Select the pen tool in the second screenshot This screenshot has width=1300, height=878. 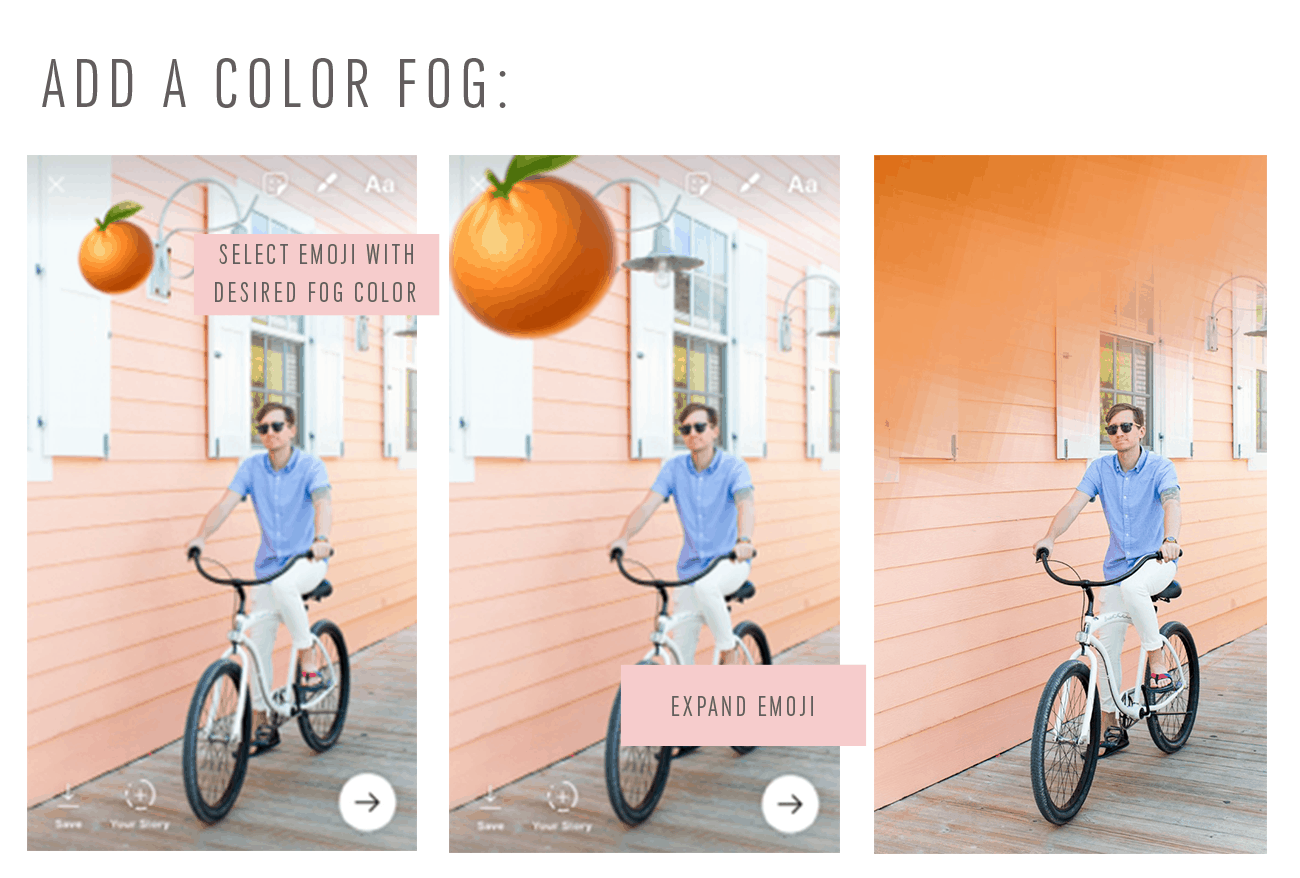[750, 184]
